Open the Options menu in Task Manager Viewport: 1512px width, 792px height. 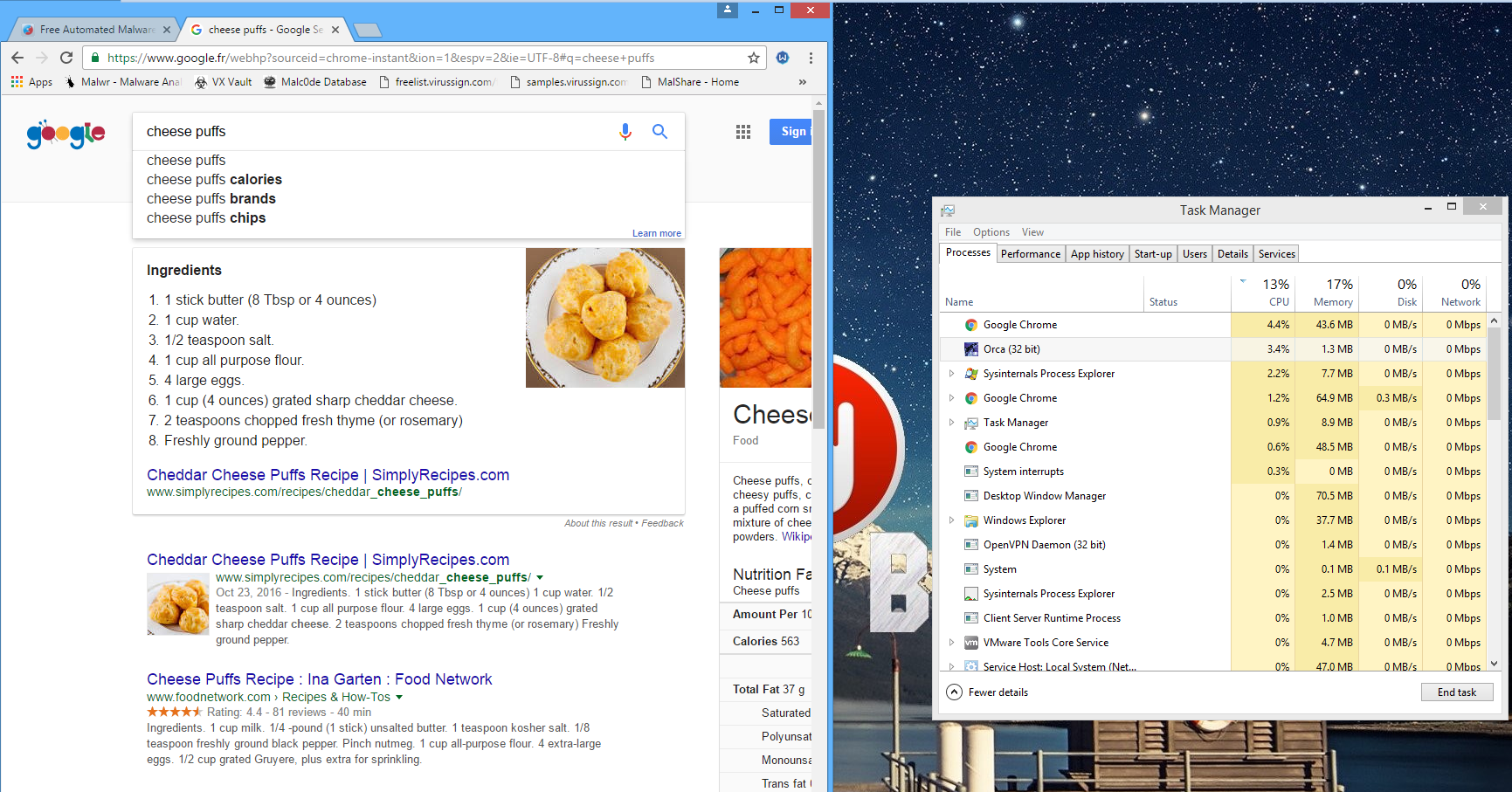pyautogui.click(x=991, y=232)
